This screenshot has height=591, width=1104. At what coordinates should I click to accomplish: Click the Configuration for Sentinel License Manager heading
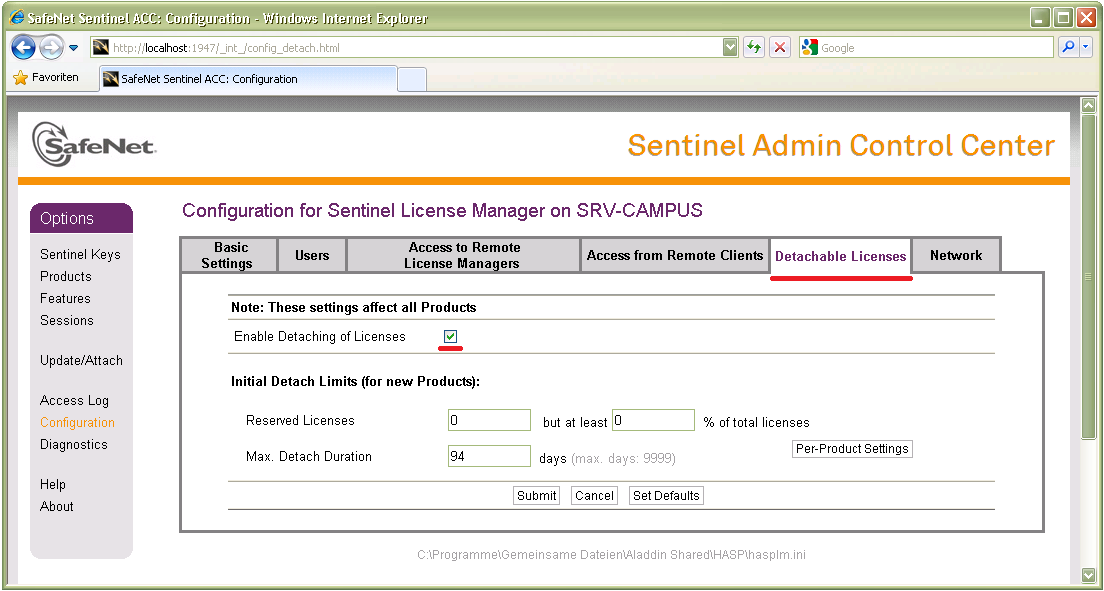coord(442,211)
